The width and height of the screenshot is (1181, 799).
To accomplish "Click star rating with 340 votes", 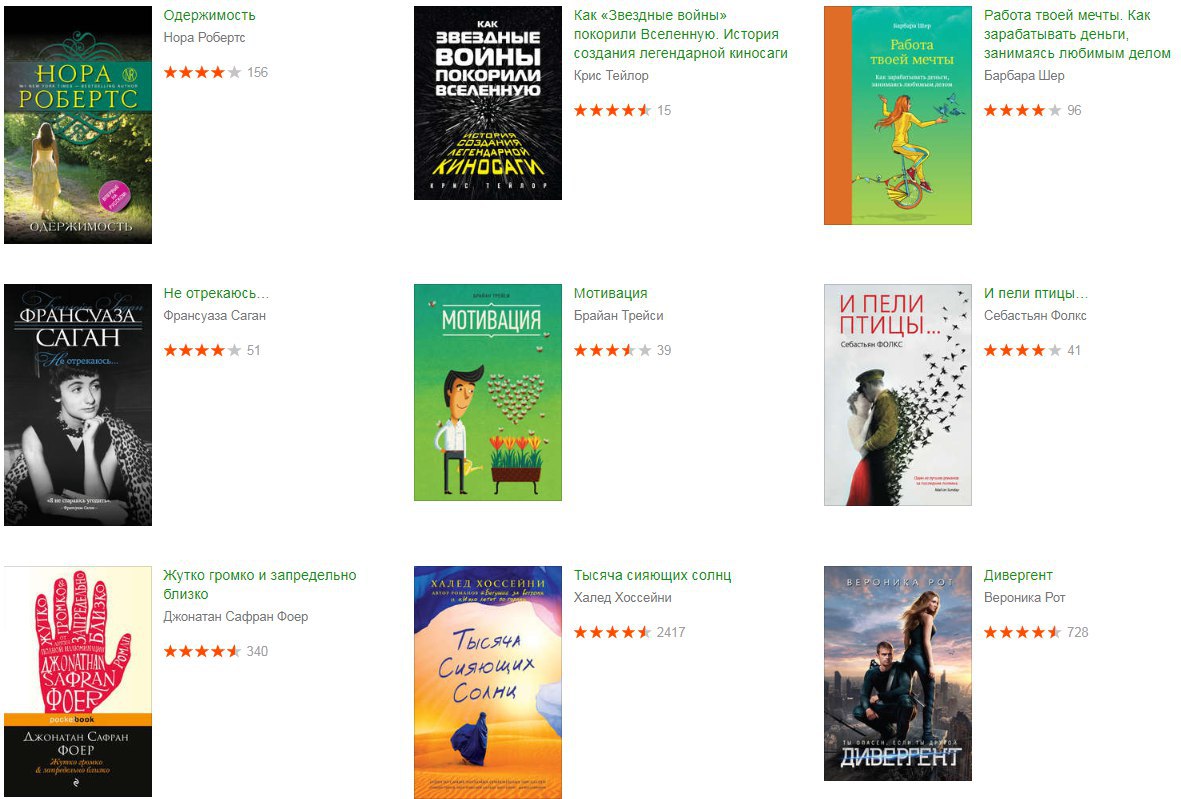I will (x=203, y=651).
